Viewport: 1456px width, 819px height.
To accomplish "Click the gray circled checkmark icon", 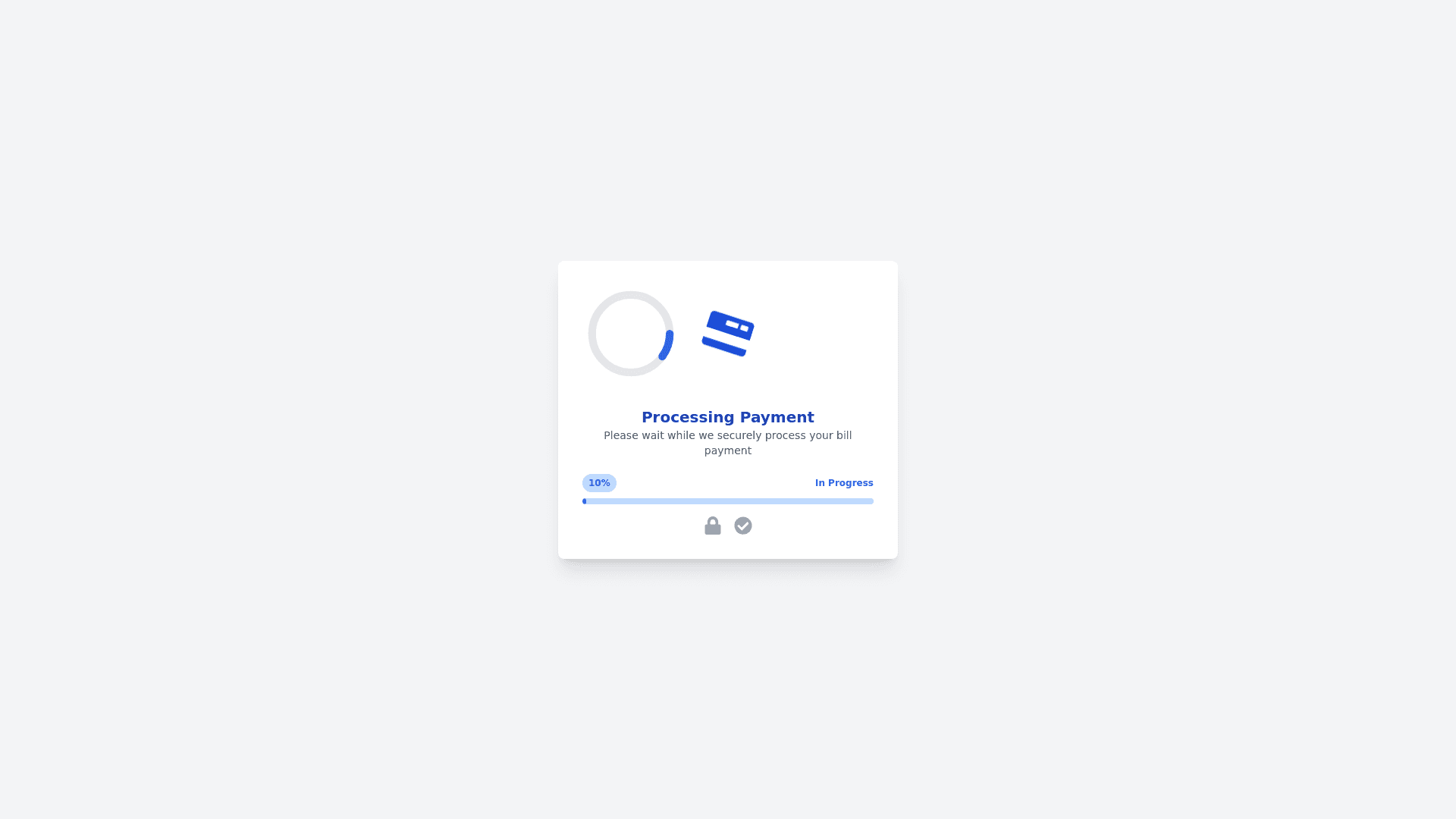I will tap(743, 526).
